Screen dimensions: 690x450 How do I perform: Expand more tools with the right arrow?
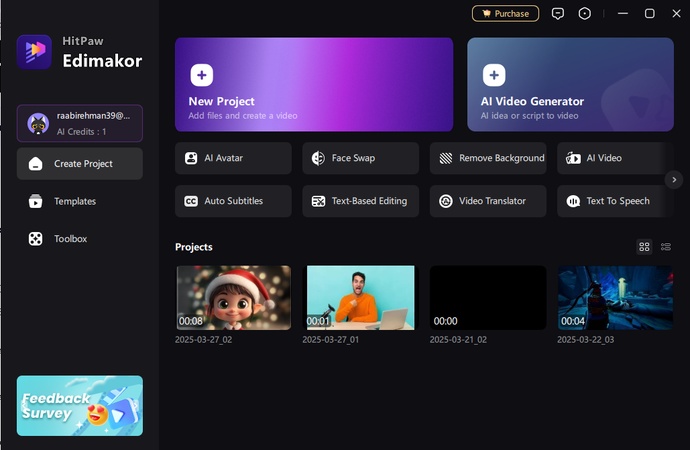[x=673, y=180]
